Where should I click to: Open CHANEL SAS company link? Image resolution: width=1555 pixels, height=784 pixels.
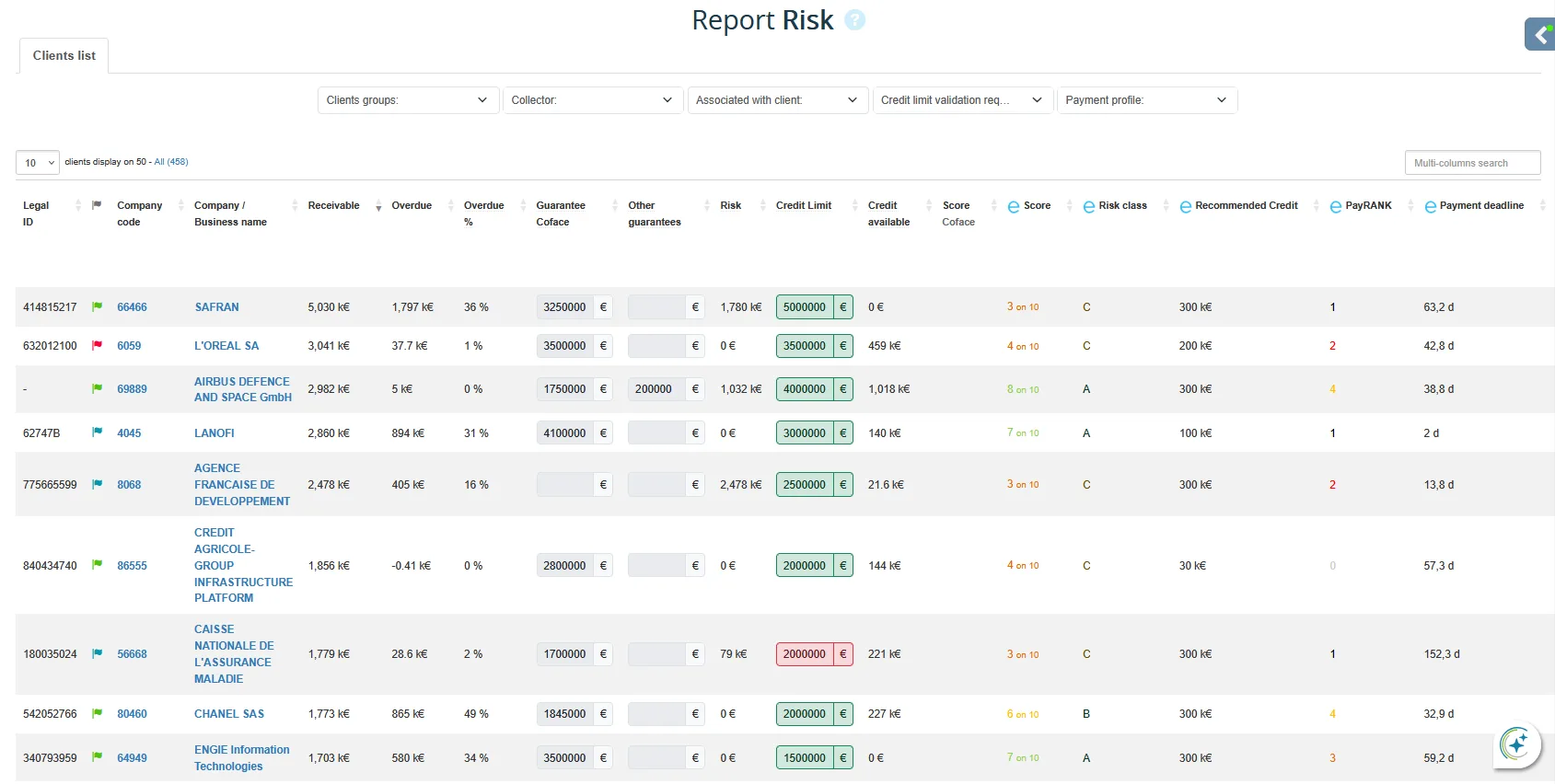(x=229, y=714)
